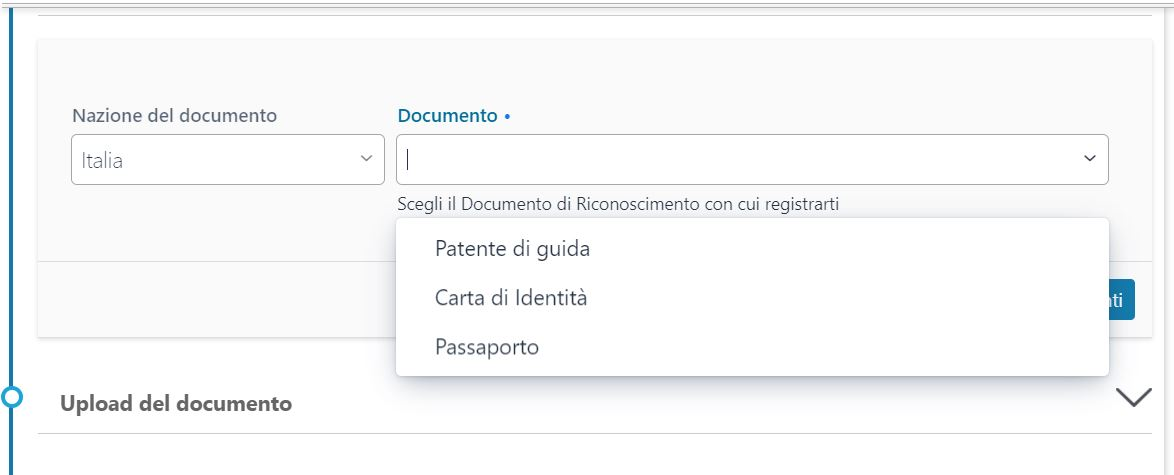Click the "Scegli il Documento di Riconoscimento" hint
This screenshot has width=1174, height=475.
tap(617, 204)
